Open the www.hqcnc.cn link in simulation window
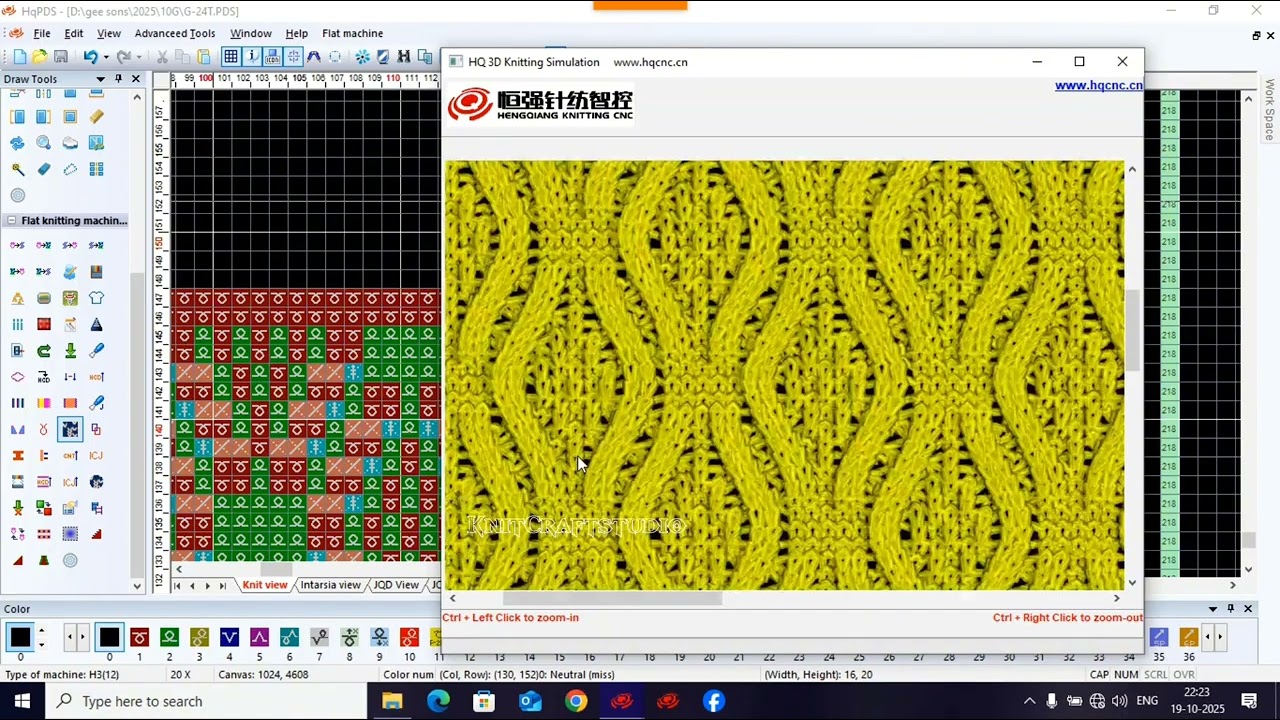This screenshot has width=1280, height=720. click(x=1098, y=86)
